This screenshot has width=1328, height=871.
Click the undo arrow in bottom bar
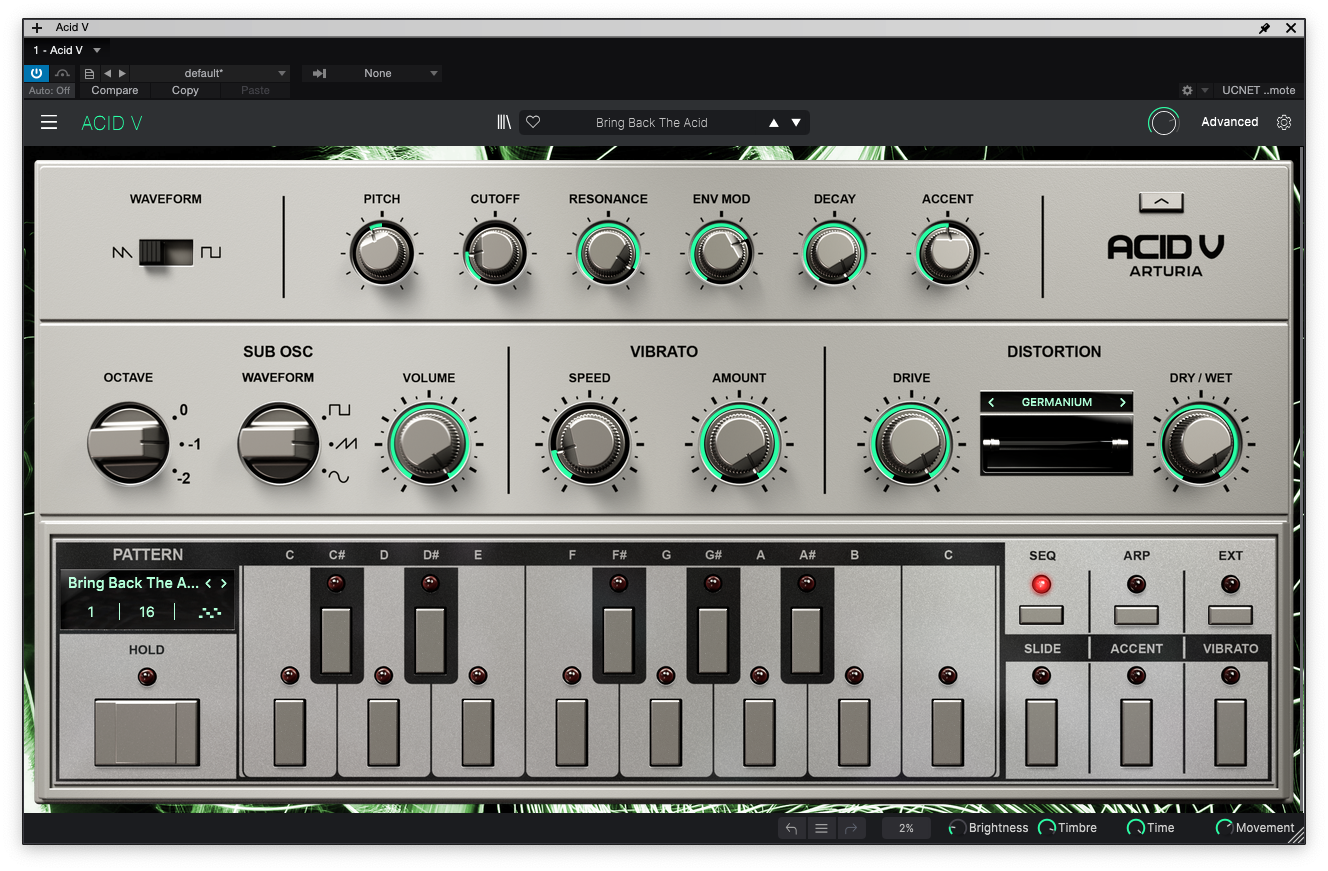[x=791, y=828]
